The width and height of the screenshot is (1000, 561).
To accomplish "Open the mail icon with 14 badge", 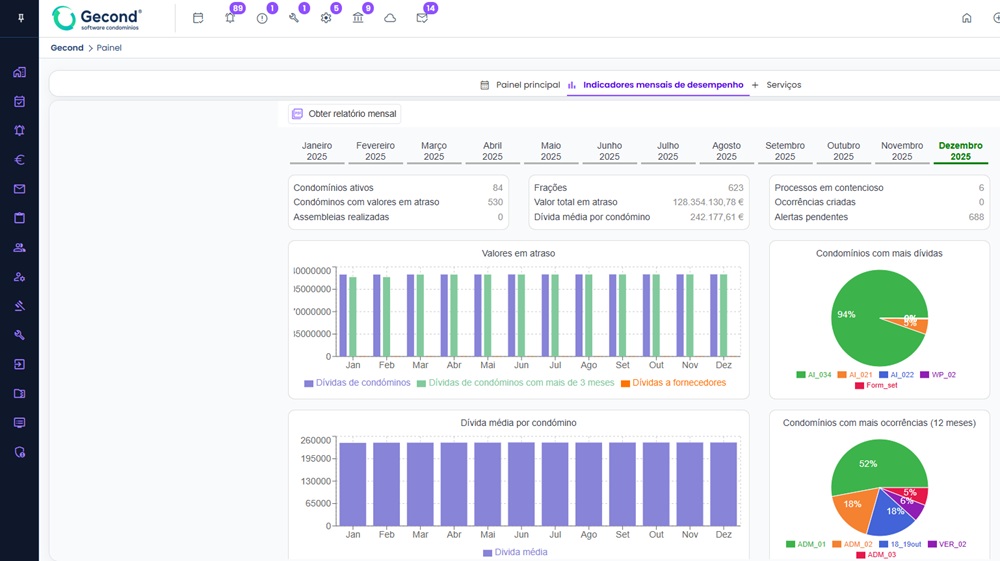I will 422,18.
